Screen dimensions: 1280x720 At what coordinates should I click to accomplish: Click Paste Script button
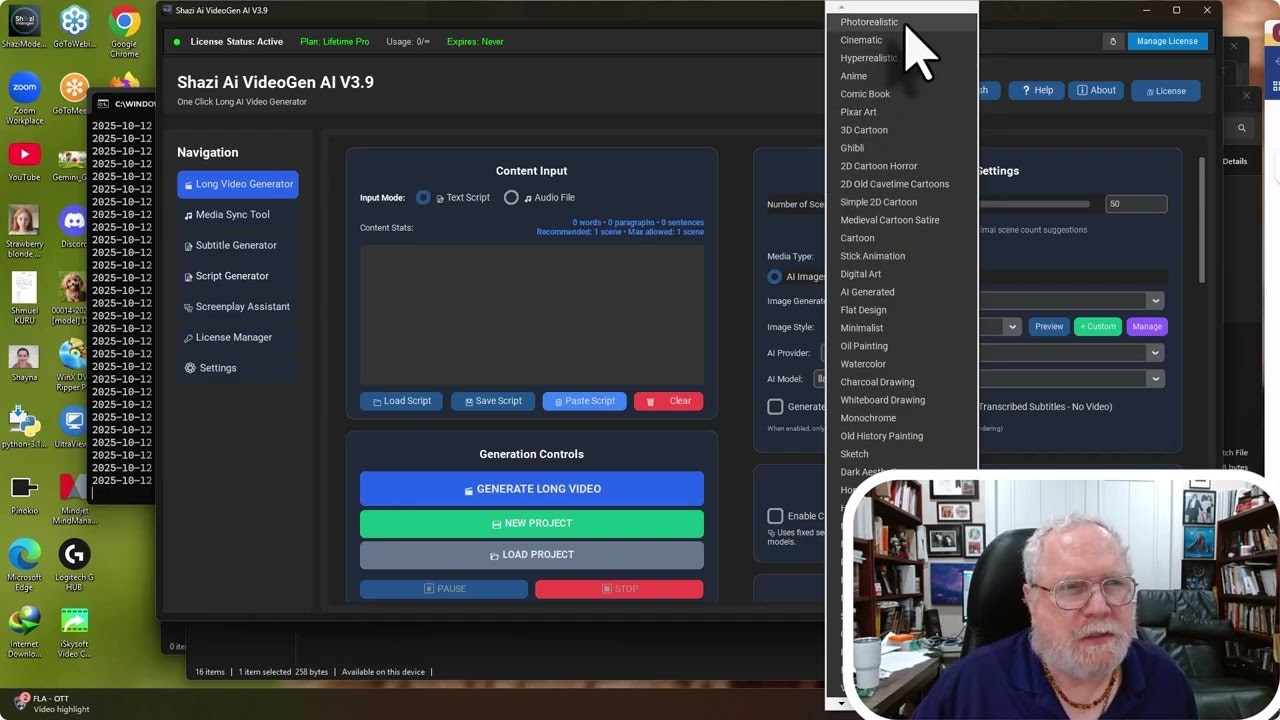(x=585, y=401)
